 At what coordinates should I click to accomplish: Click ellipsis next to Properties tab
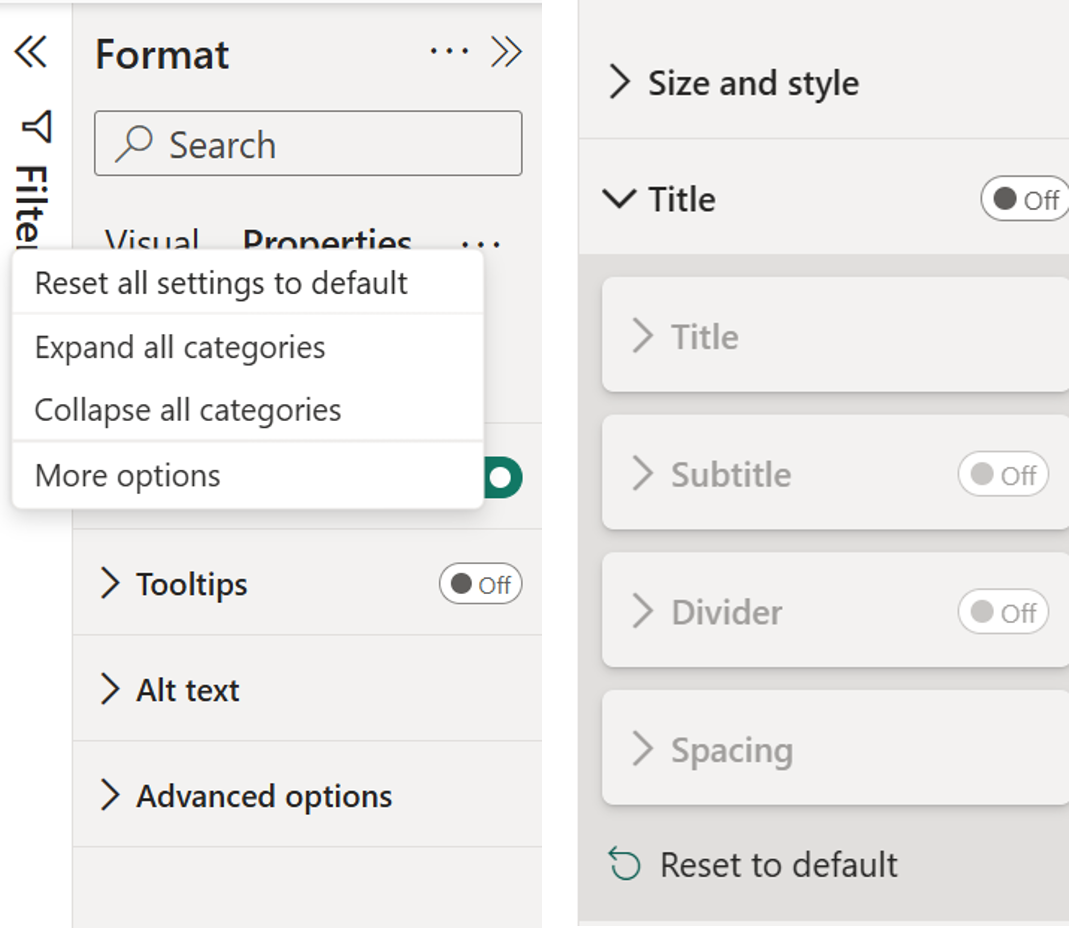[481, 240]
